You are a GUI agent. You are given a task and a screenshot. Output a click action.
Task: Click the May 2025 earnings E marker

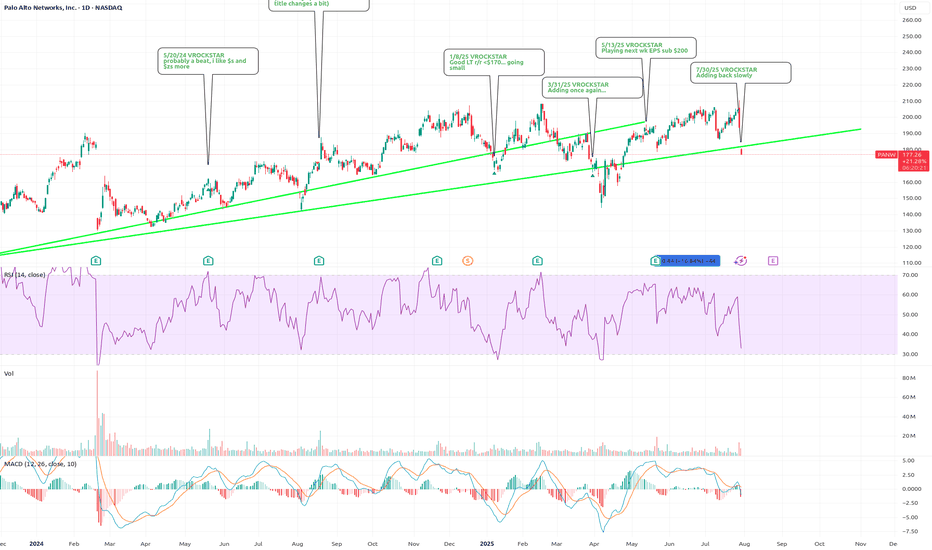655,260
